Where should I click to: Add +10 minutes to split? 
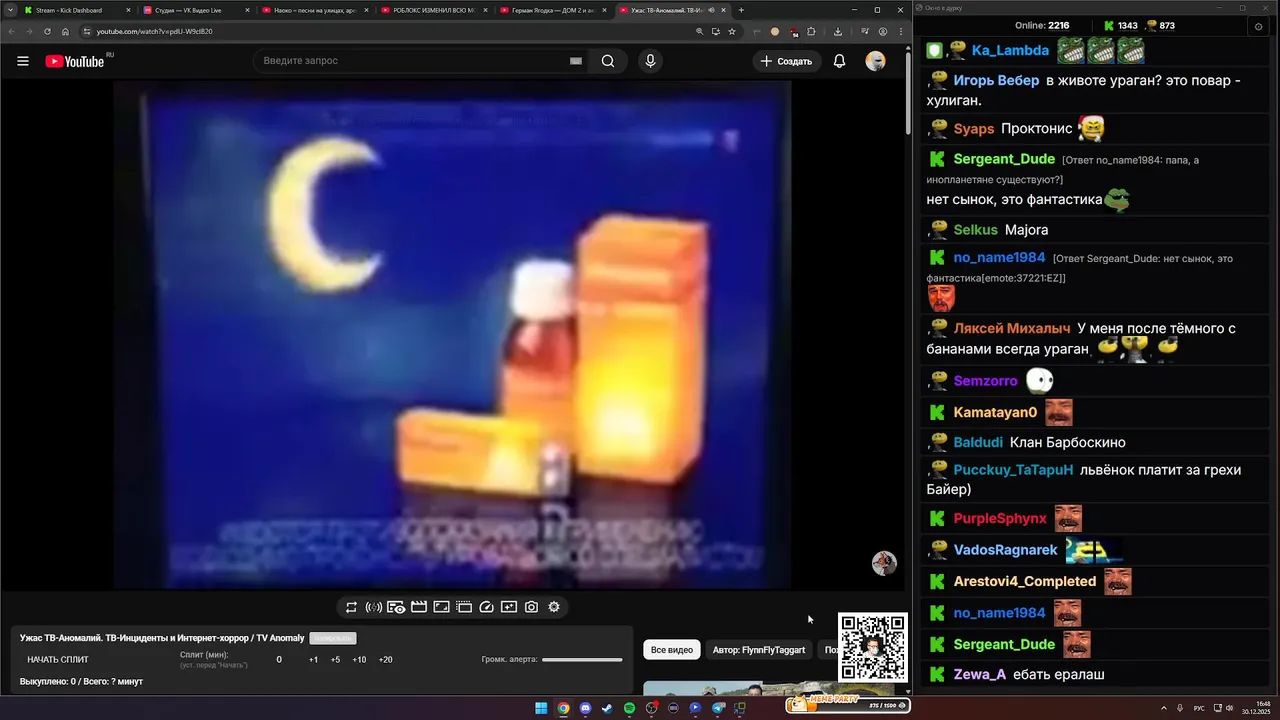coord(359,660)
